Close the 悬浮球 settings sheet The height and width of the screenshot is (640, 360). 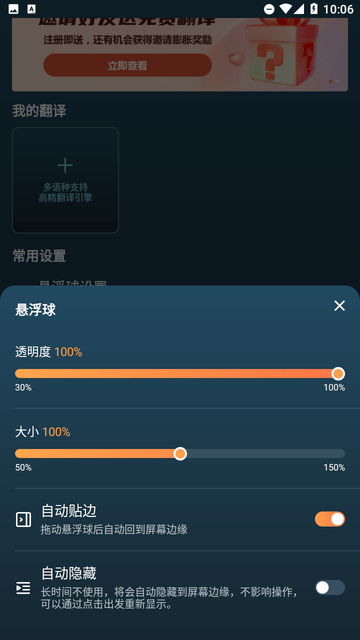pos(339,306)
